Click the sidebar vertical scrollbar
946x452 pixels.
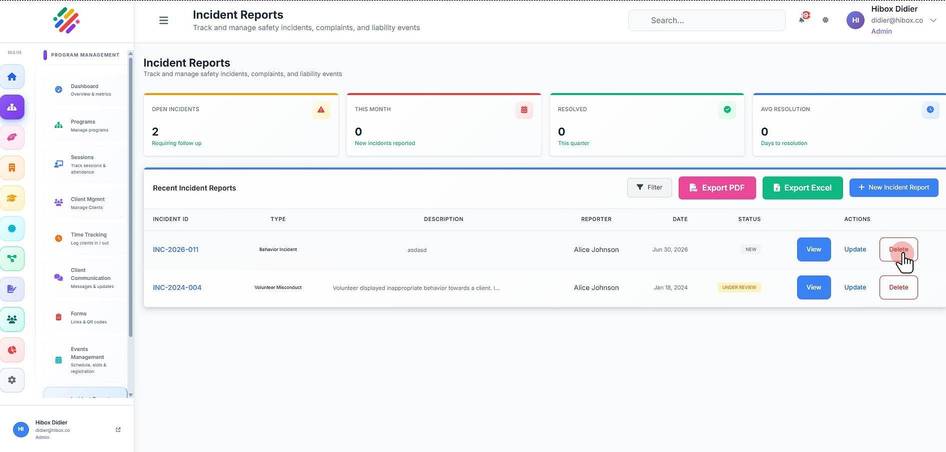130,196
